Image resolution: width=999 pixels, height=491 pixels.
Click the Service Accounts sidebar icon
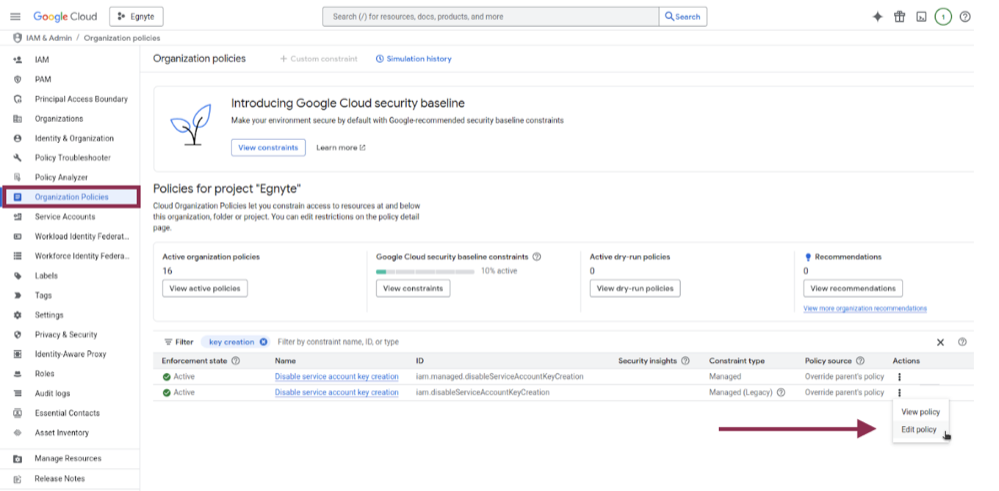pyautogui.click(x=18, y=217)
